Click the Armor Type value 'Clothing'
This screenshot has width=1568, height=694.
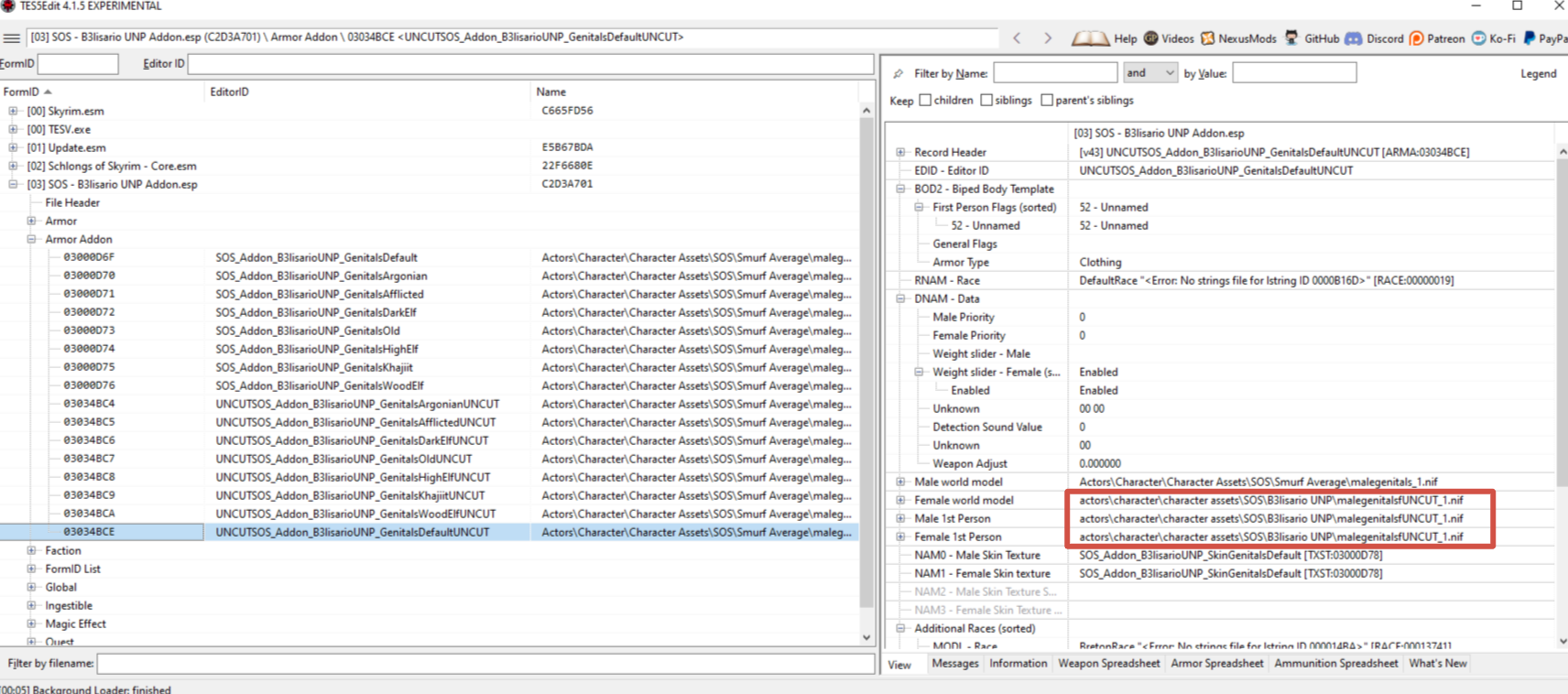(1100, 262)
